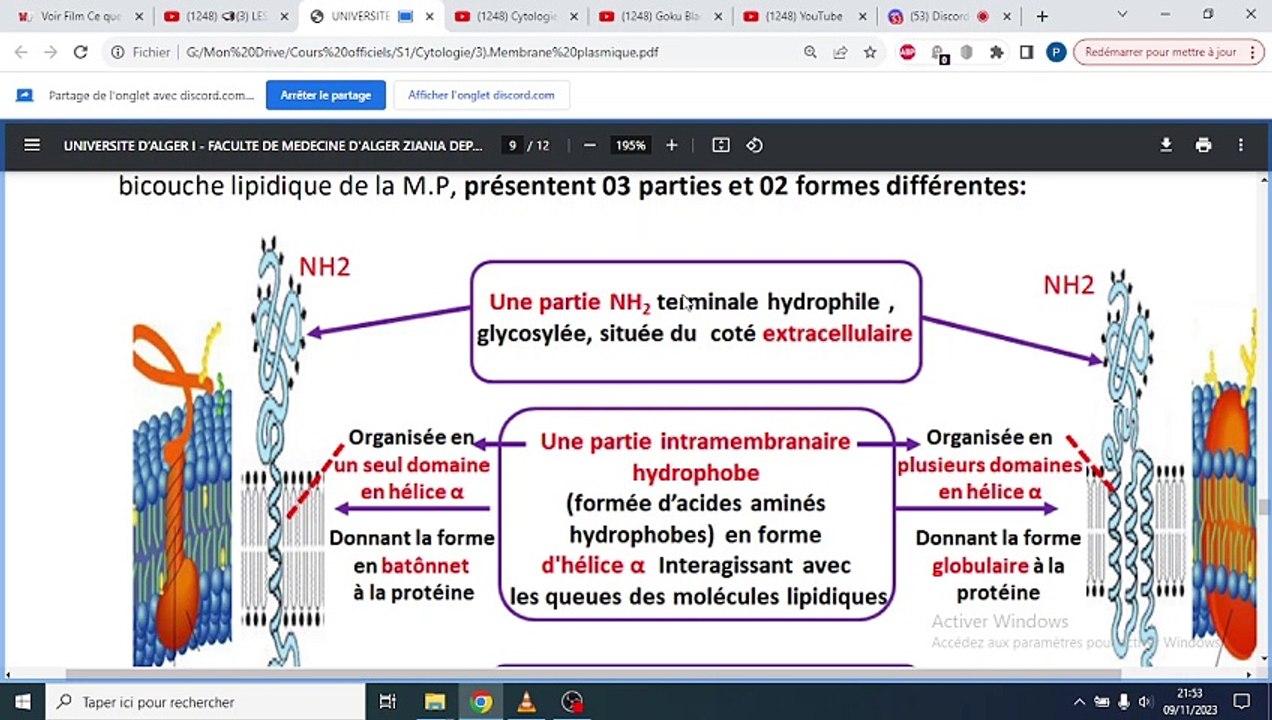Open the AdBlock extension icon
This screenshot has height=720, width=1272.
907,52
